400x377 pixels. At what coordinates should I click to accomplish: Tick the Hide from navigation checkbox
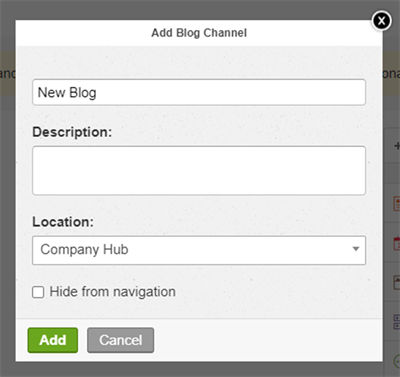click(x=38, y=292)
